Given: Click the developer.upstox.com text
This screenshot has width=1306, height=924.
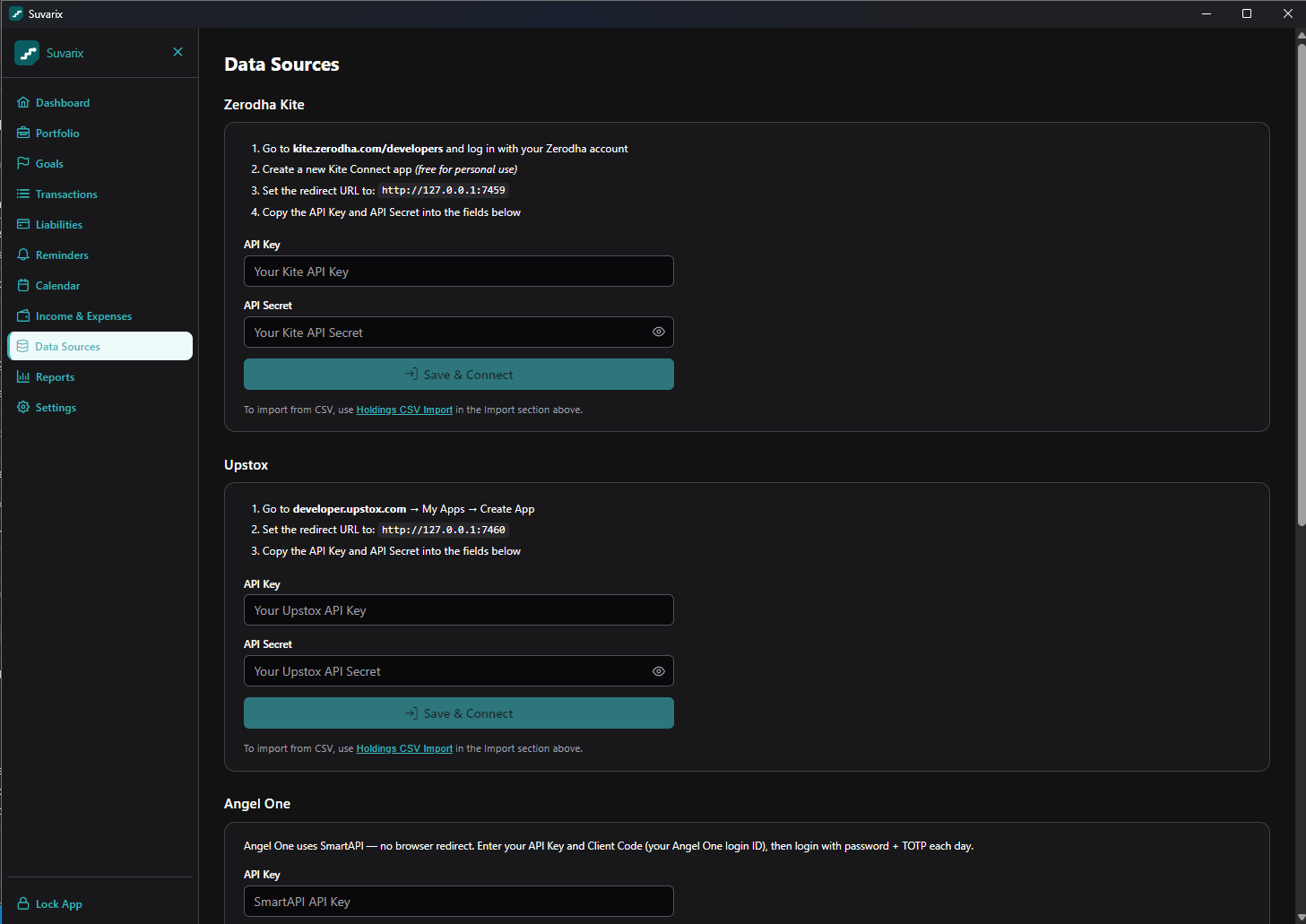Looking at the screenshot, I should [350, 509].
